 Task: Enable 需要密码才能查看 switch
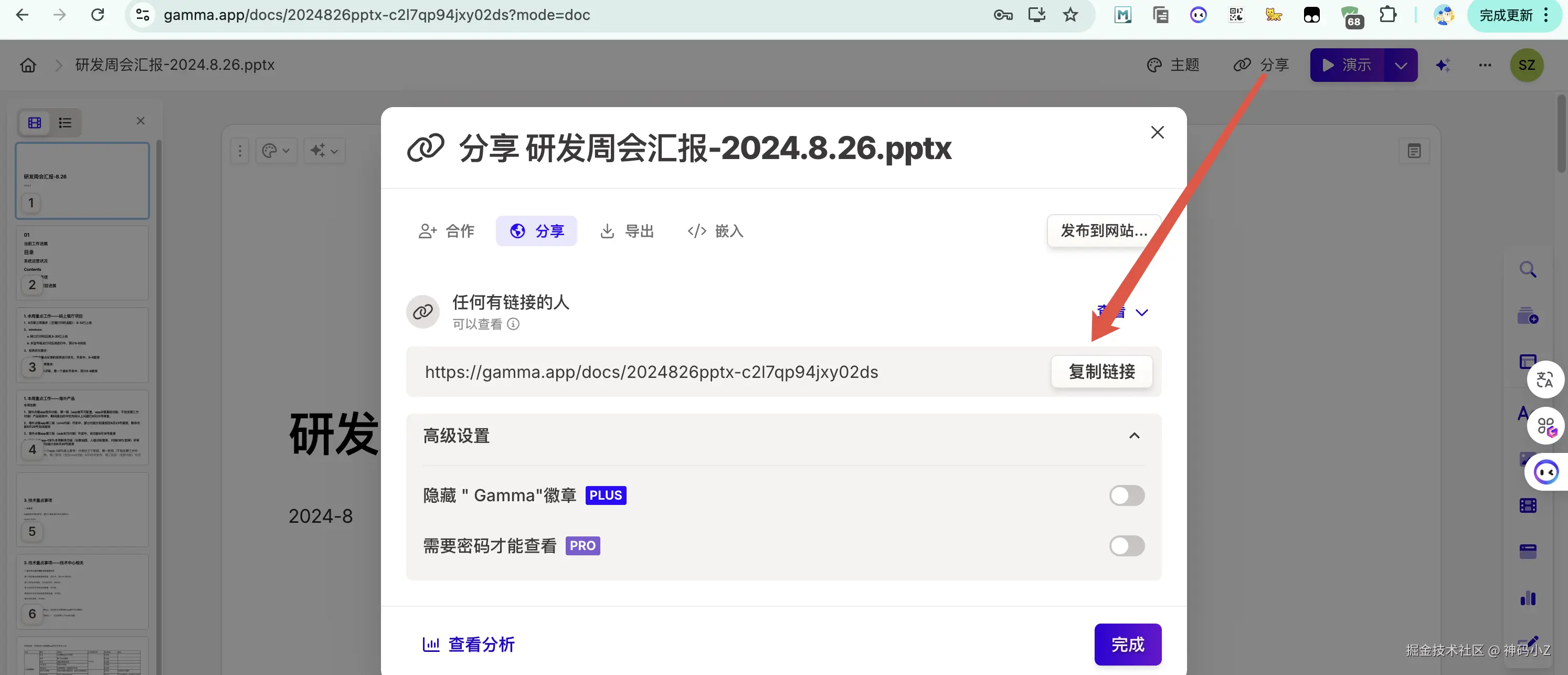click(1126, 546)
